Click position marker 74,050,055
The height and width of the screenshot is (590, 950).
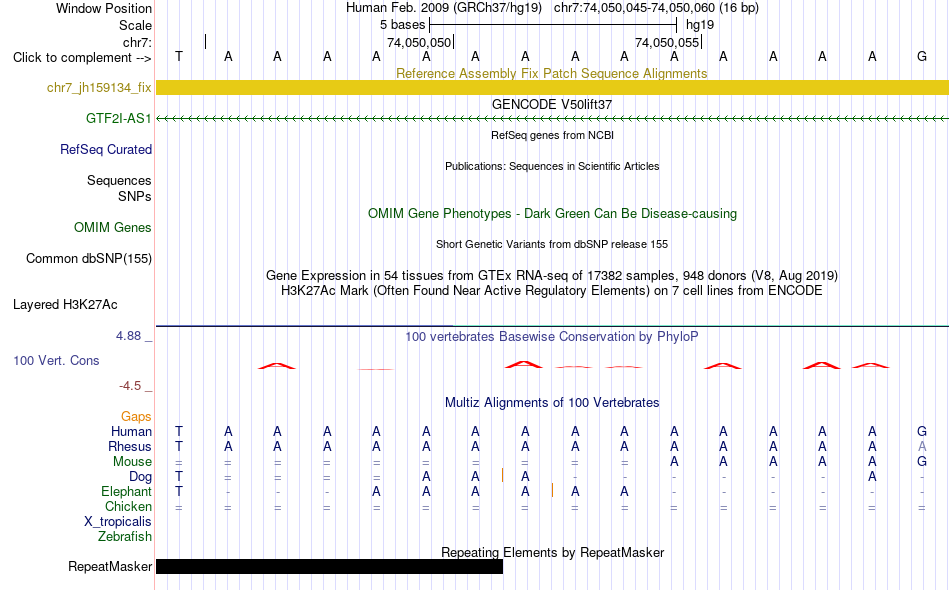[667, 42]
